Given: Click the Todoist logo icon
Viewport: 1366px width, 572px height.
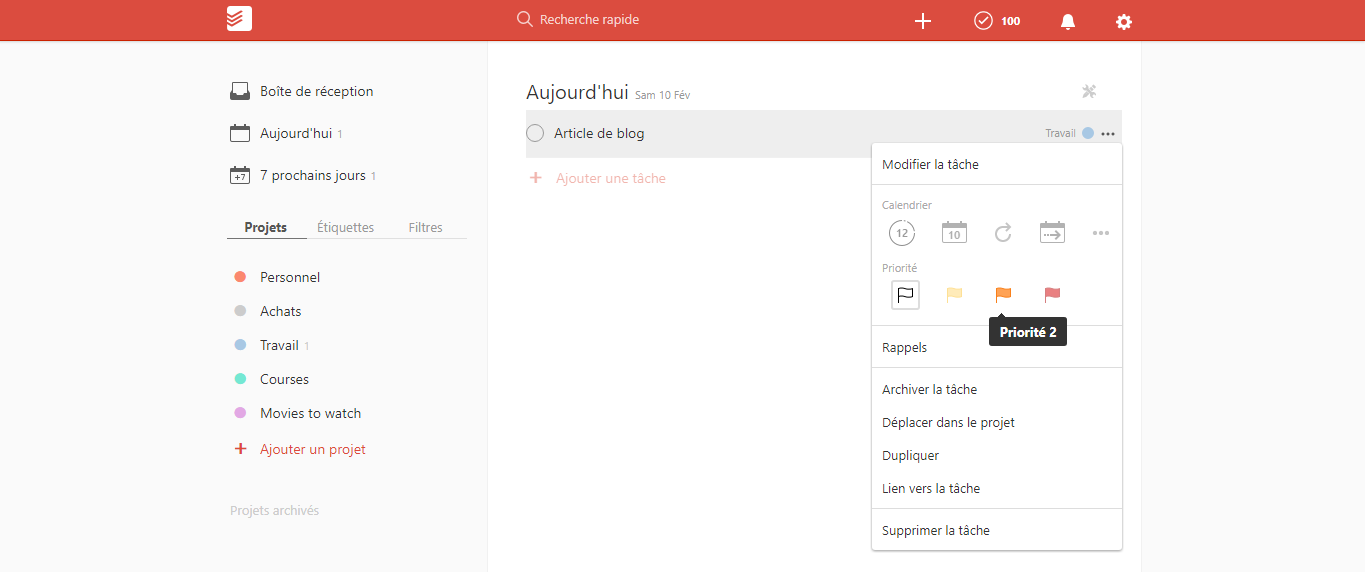Looking at the screenshot, I should click(x=239, y=20).
